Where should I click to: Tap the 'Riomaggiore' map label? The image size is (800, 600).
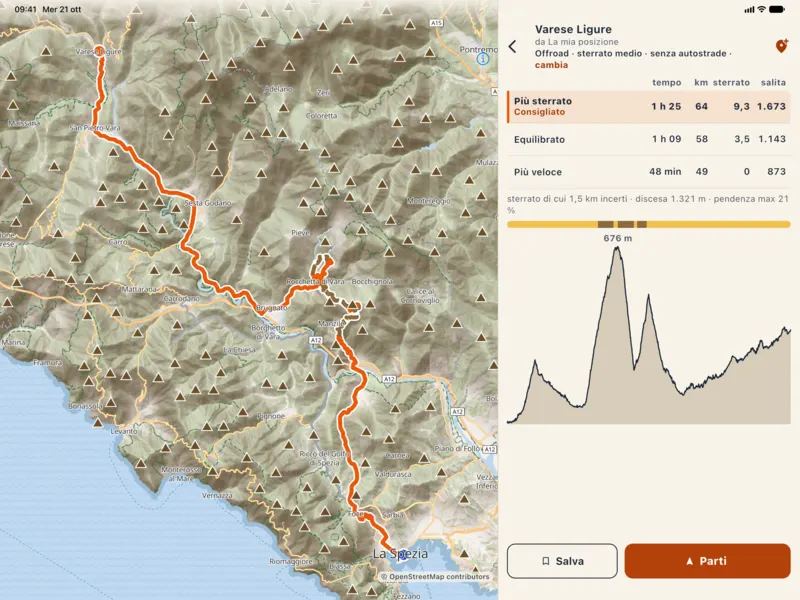(x=291, y=561)
